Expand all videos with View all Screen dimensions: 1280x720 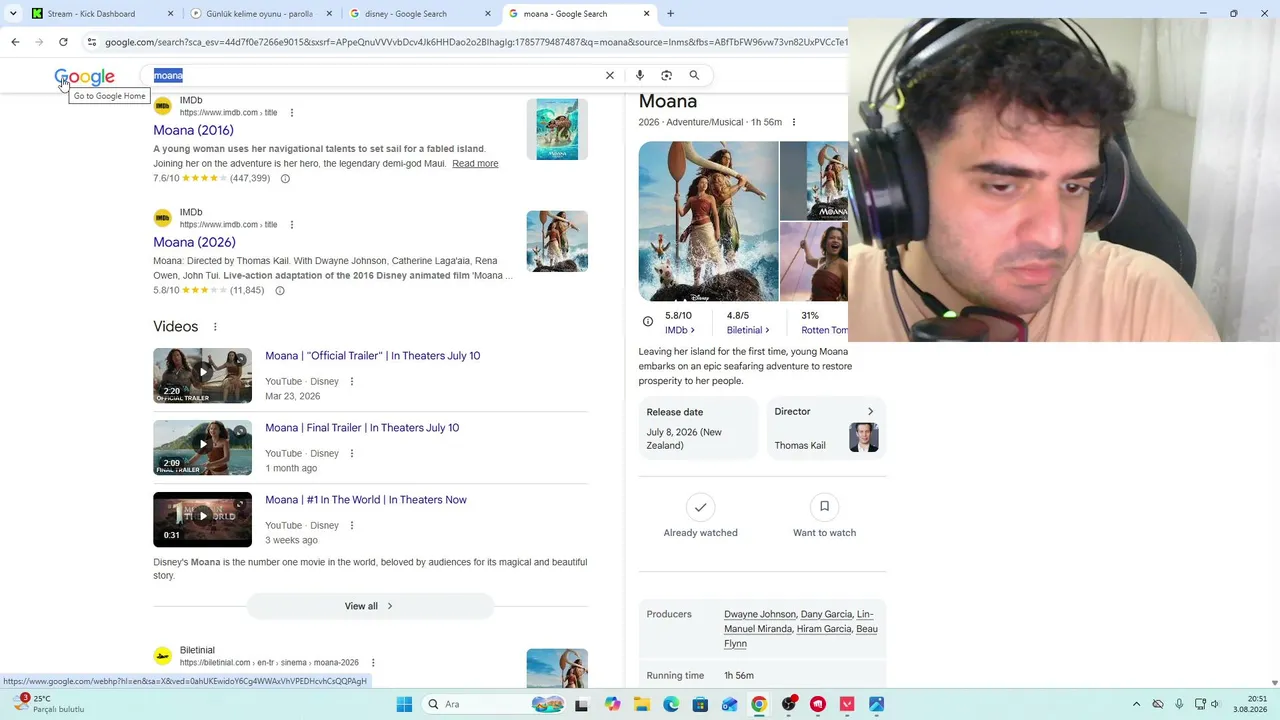(x=370, y=606)
